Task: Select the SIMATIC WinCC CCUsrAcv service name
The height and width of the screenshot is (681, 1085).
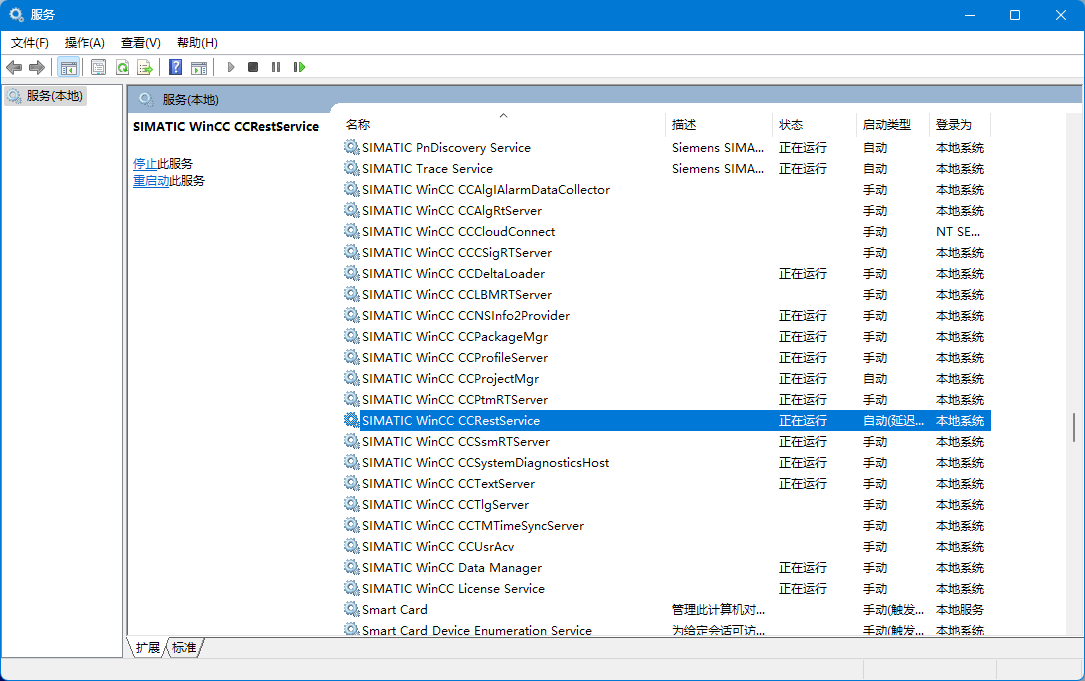Action: point(438,547)
